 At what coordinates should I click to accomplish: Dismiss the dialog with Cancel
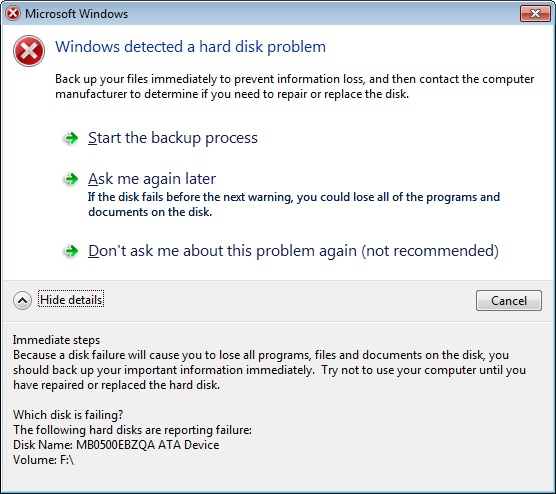(509, 301)
